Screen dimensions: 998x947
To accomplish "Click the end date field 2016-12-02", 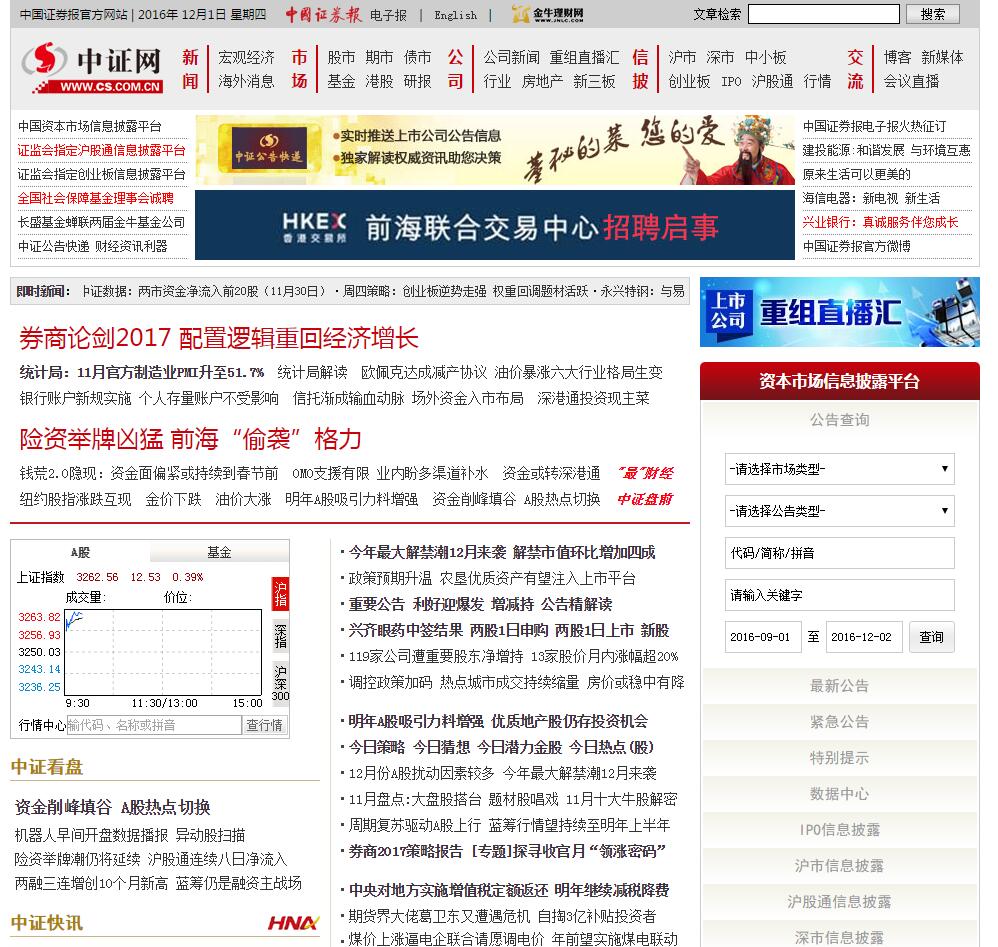I will point(864,637).
